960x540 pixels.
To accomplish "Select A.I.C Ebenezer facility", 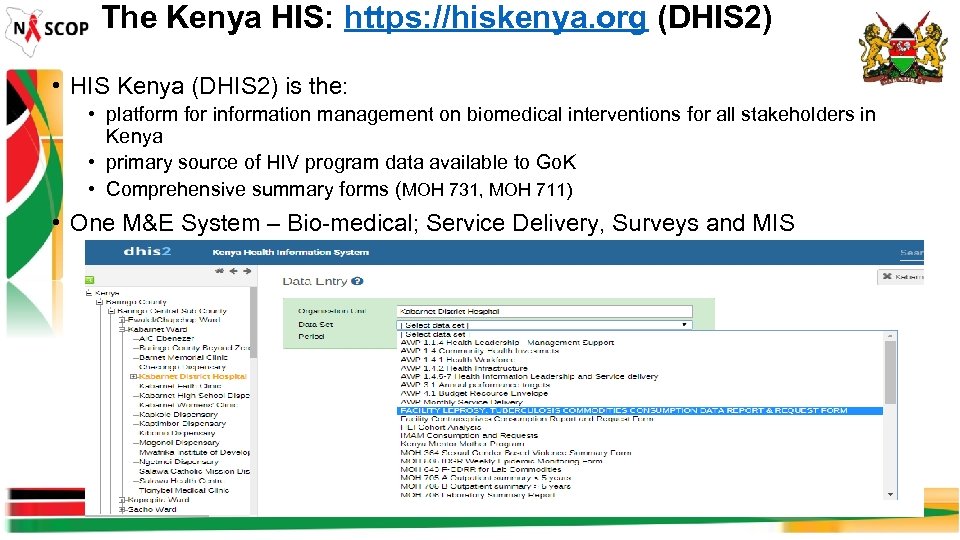I will pos(167,339).
